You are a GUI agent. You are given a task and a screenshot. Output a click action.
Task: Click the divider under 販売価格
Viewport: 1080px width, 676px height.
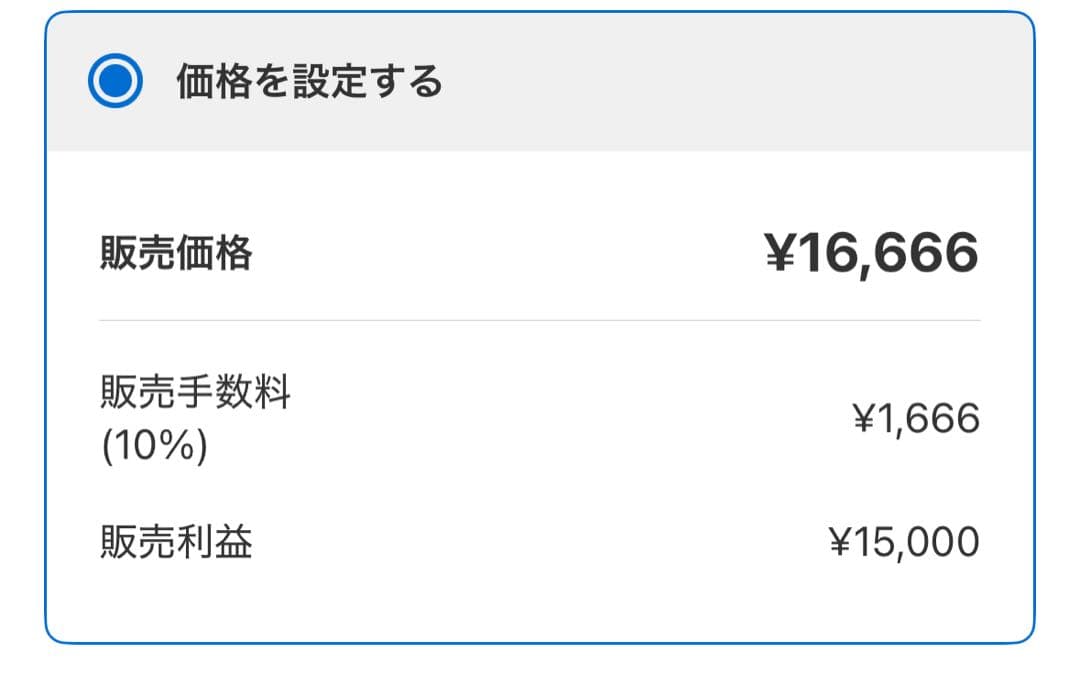(540, 320)
